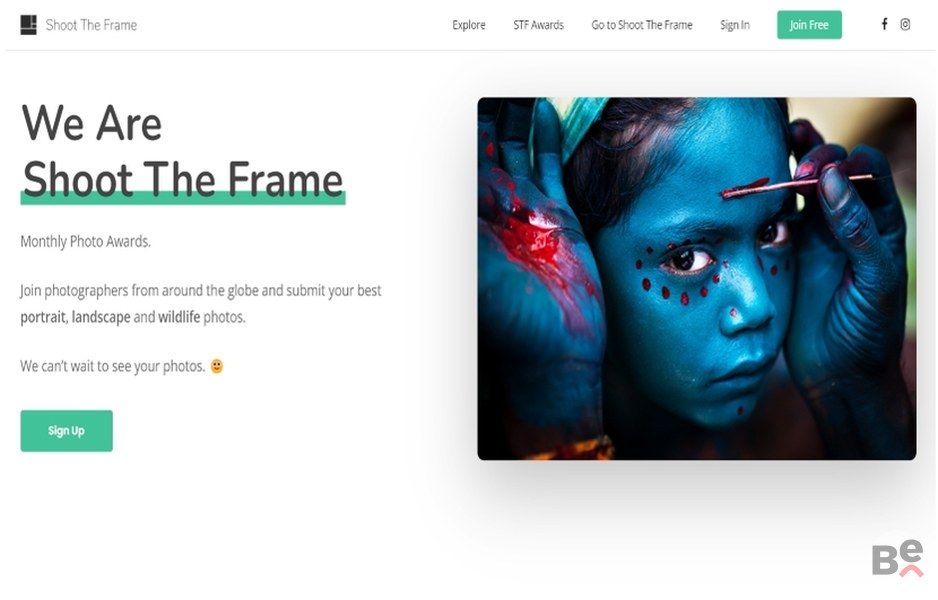Click the bold word wildlife

pyautogui.click(x=179, y=317)
